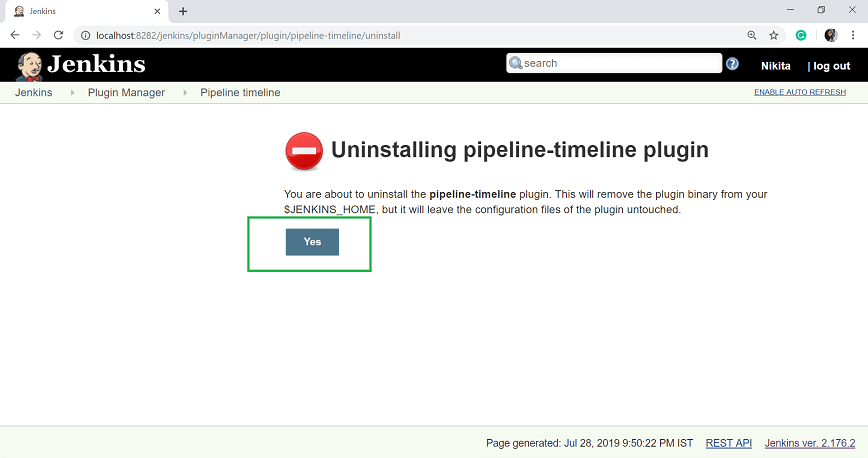
Task: Open the Chrome three-dot menu
Action: pyautogui.click(x=853, y=35)
